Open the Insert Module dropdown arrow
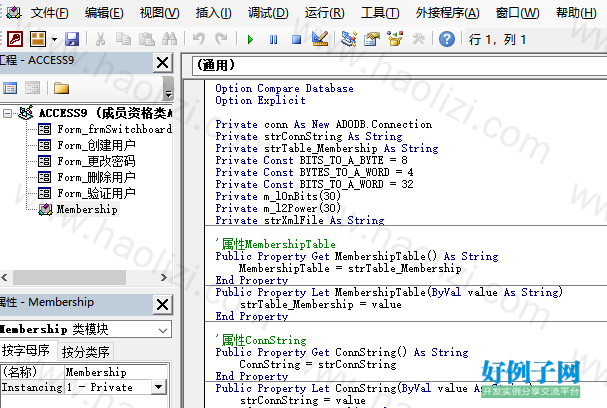Image resolution: width=607 pixels, height=408 pixels. [x=54, y=39]
